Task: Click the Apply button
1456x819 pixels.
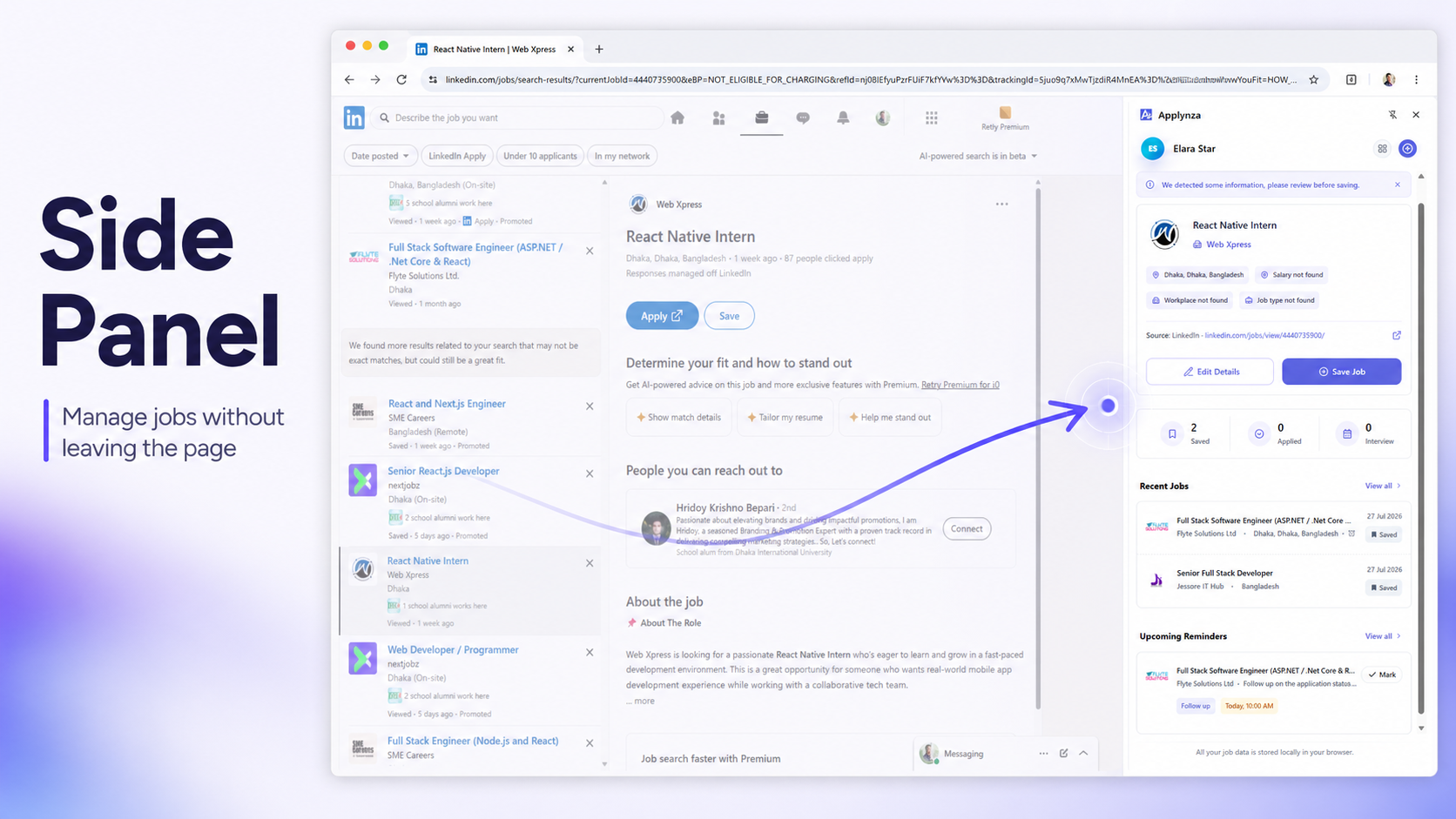Action: 662,316
